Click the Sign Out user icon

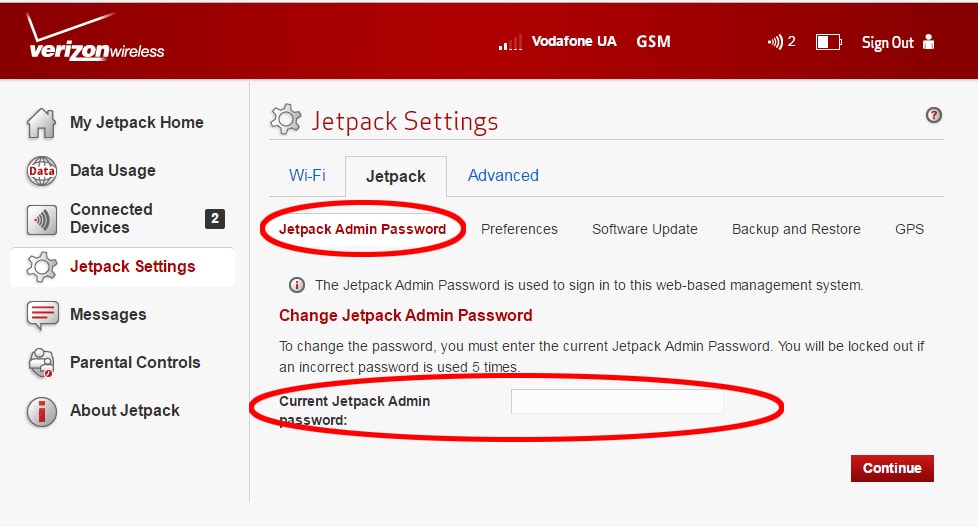928,42
